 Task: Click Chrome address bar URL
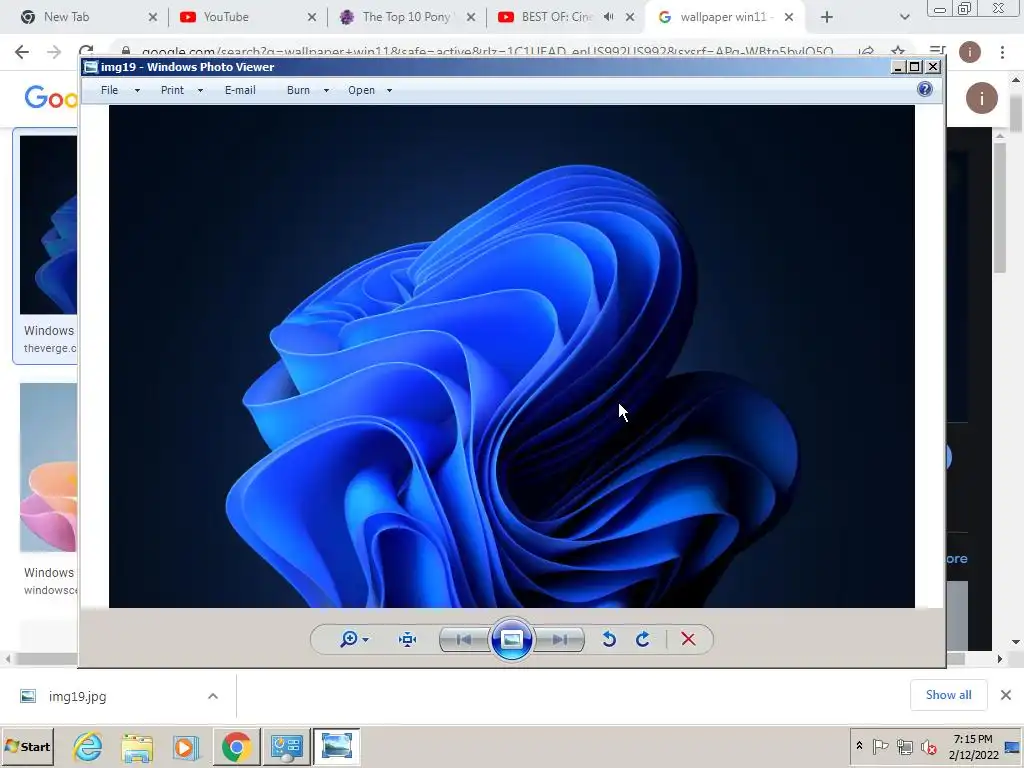[x=487, y=52]
